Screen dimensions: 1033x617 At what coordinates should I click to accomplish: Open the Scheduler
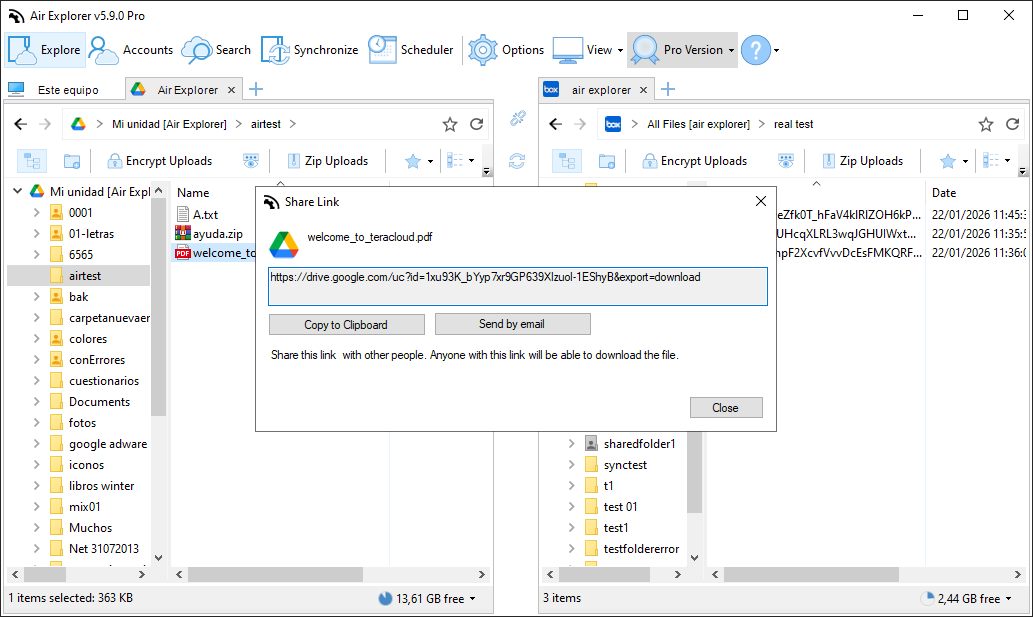(411, 50)
